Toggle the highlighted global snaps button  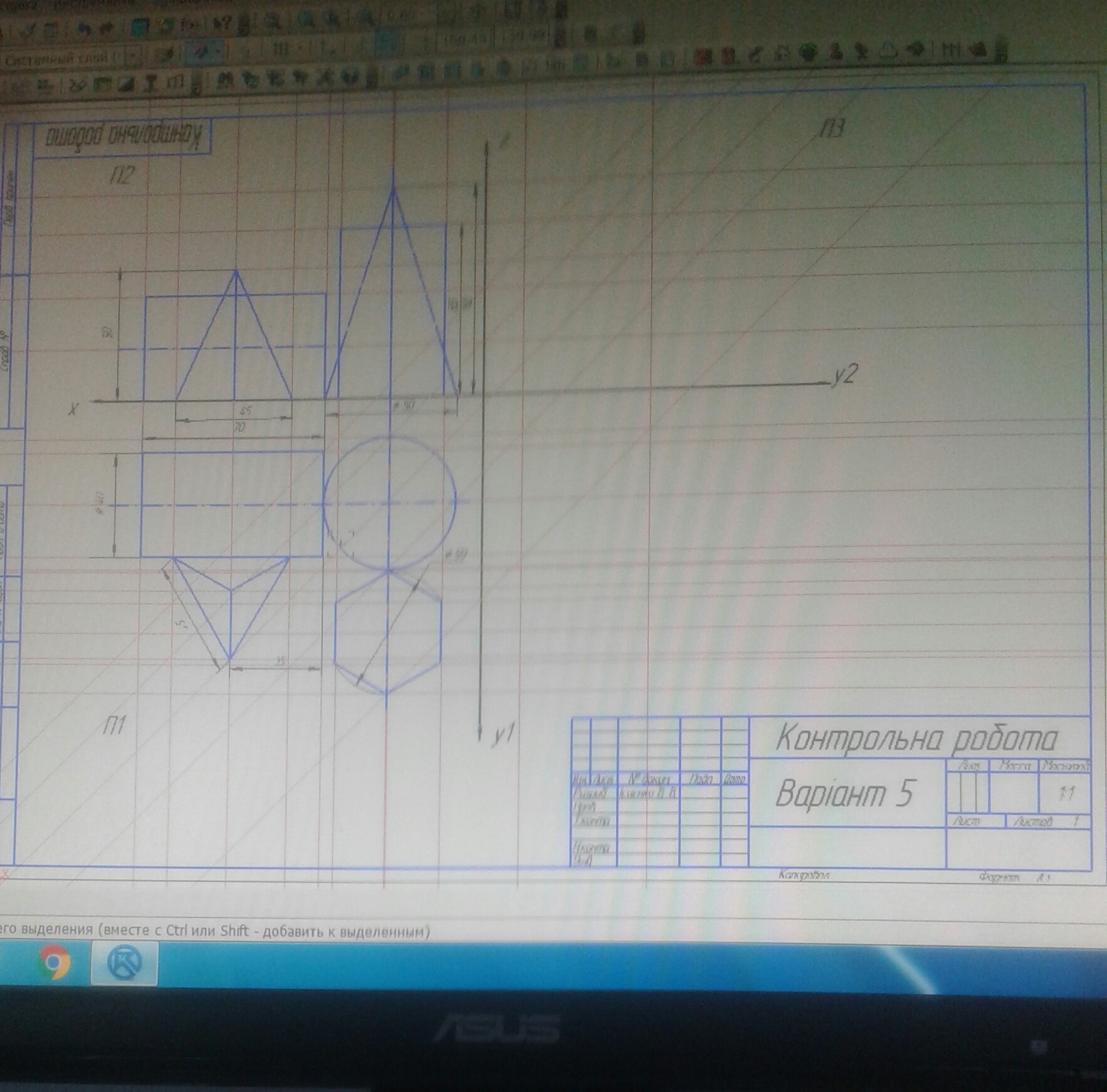point(199,53)
